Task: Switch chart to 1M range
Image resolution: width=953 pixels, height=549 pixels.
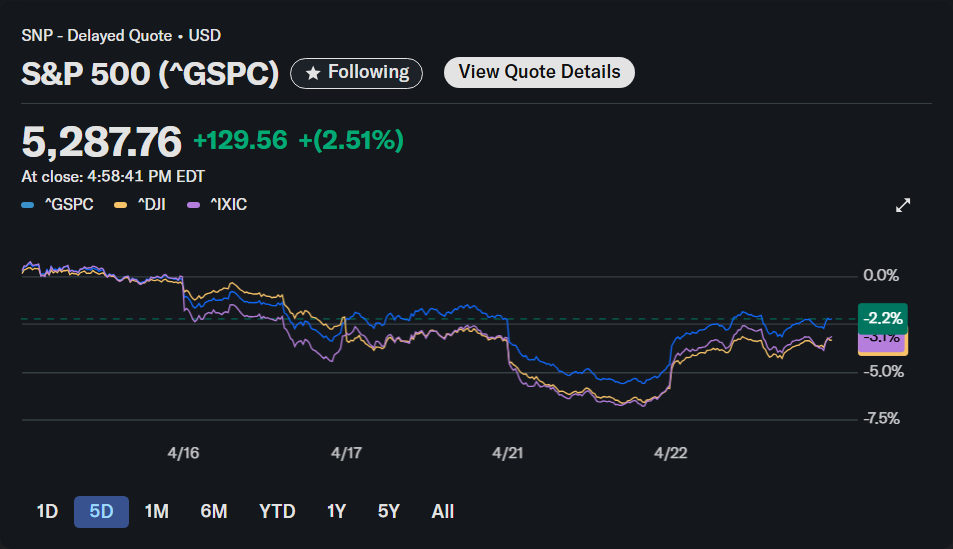Action: 157,512
